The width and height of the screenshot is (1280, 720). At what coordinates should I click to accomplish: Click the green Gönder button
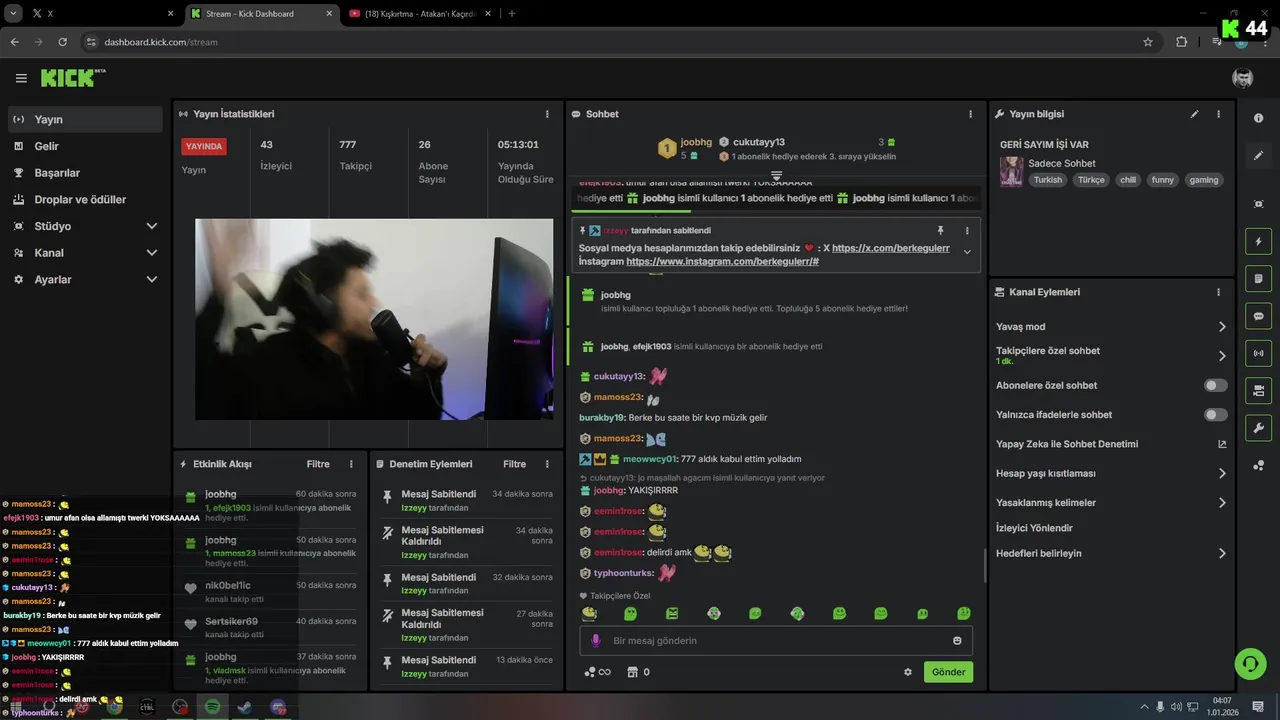948,672
